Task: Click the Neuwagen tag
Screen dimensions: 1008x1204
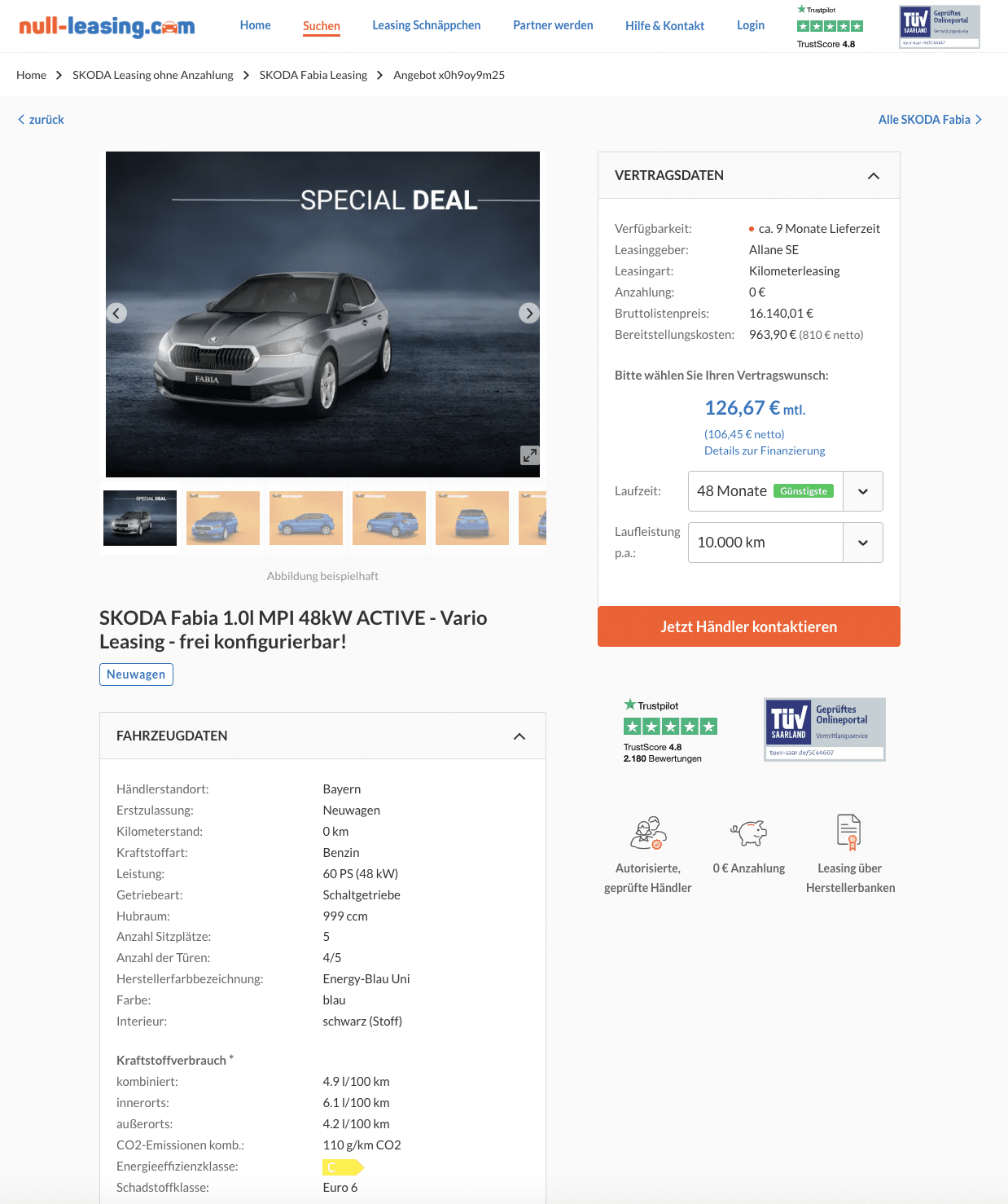Action: [136, 675]
